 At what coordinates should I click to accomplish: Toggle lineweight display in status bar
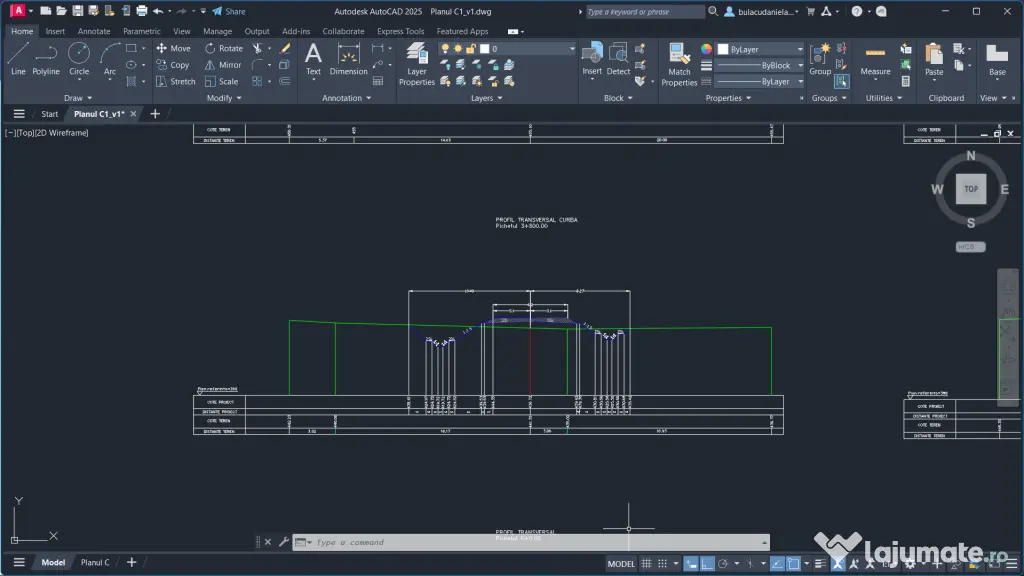820,563
